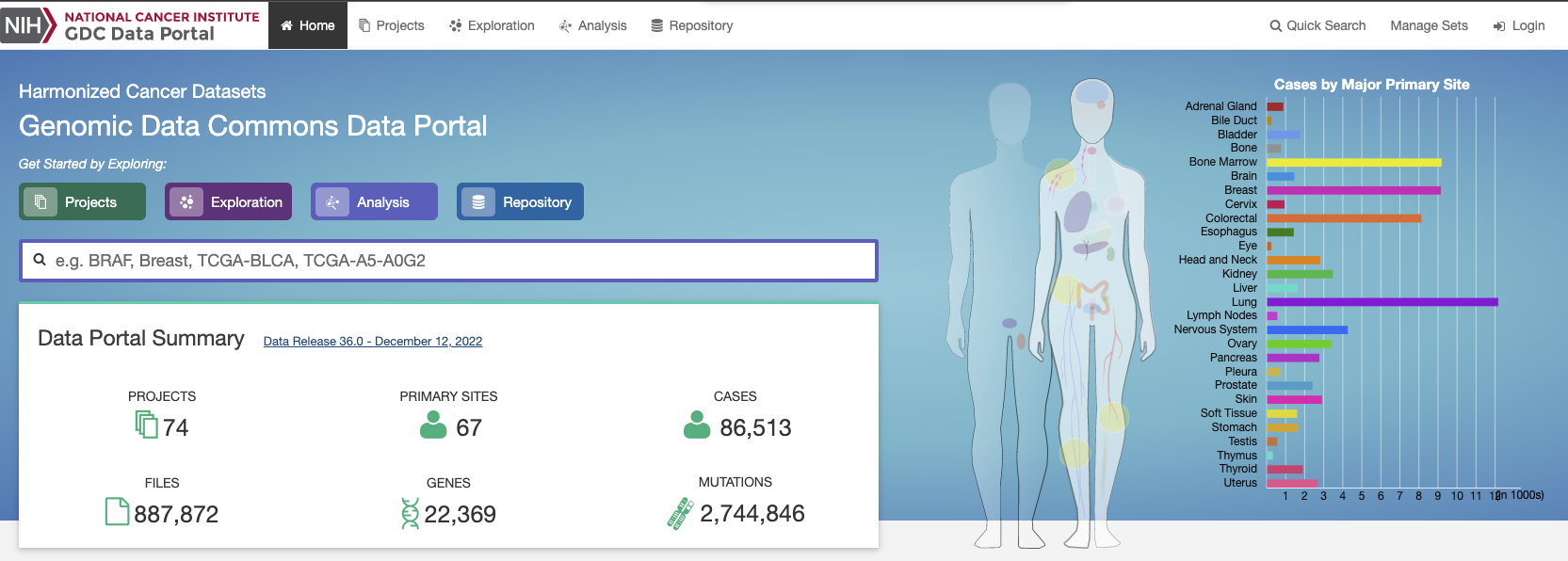Image resolution: width=1568 pixels, height=561 pixels.
Task: Click the Ovary green bar
Action: (1299, 344)
